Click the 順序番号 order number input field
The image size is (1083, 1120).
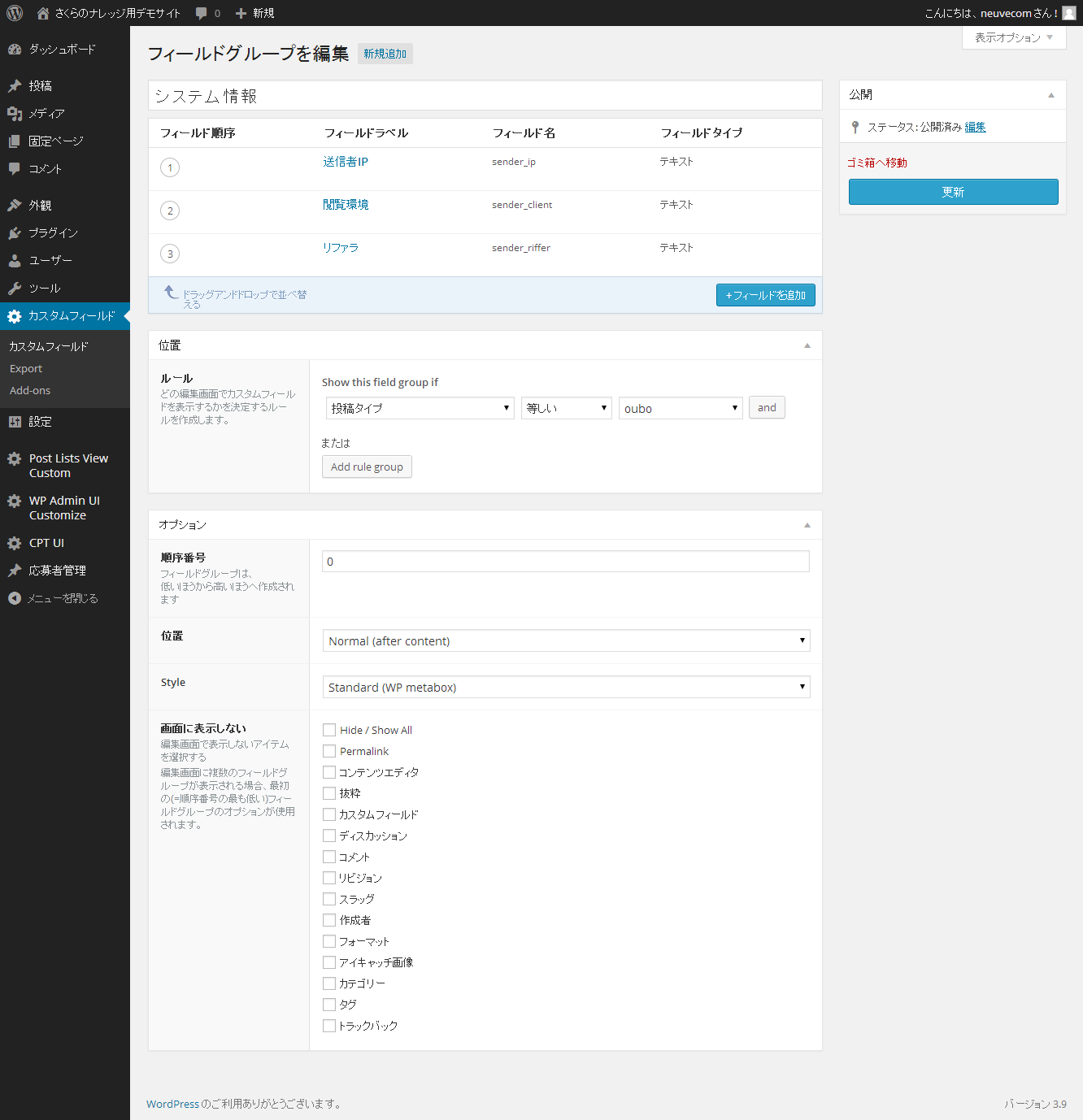pyautogui.click(x=565, y=562)
